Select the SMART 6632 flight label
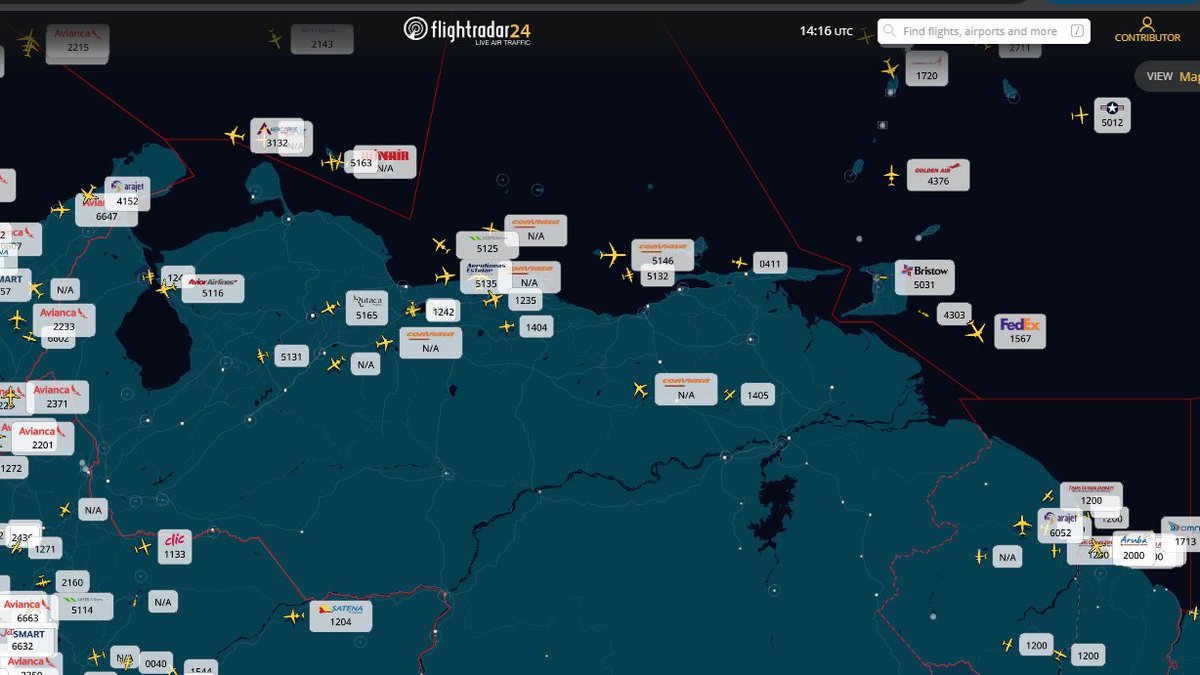The height and width of the screenshot is (675, 1200). pos(29,641)
